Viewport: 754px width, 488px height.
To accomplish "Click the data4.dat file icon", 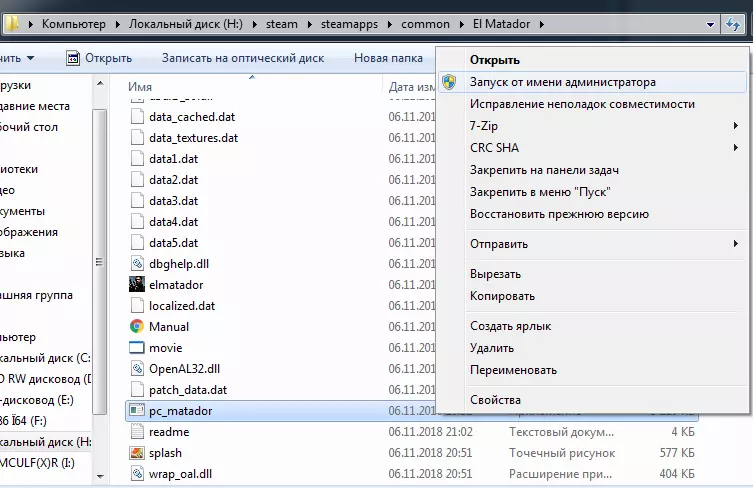I will tap(137, 222).
